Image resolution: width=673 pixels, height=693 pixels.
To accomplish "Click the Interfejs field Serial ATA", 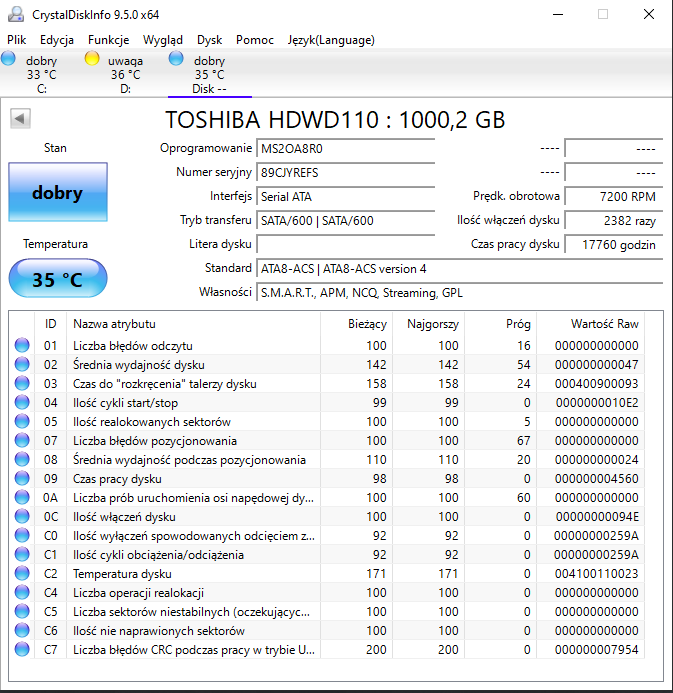I will coord(346,196).
